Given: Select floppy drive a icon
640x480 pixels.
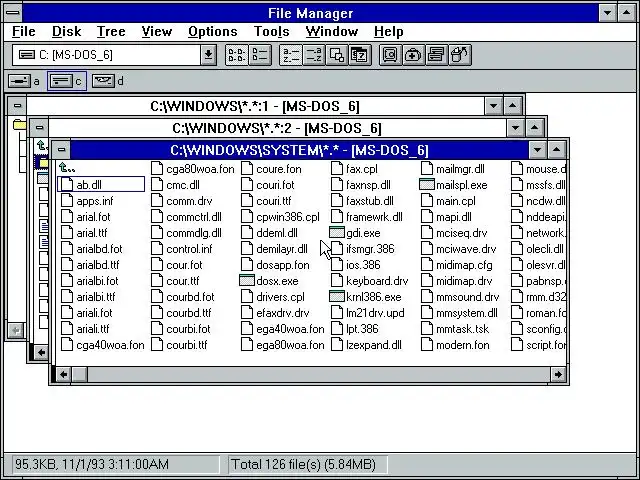Looking at the screenshot, I should [19, 81].
